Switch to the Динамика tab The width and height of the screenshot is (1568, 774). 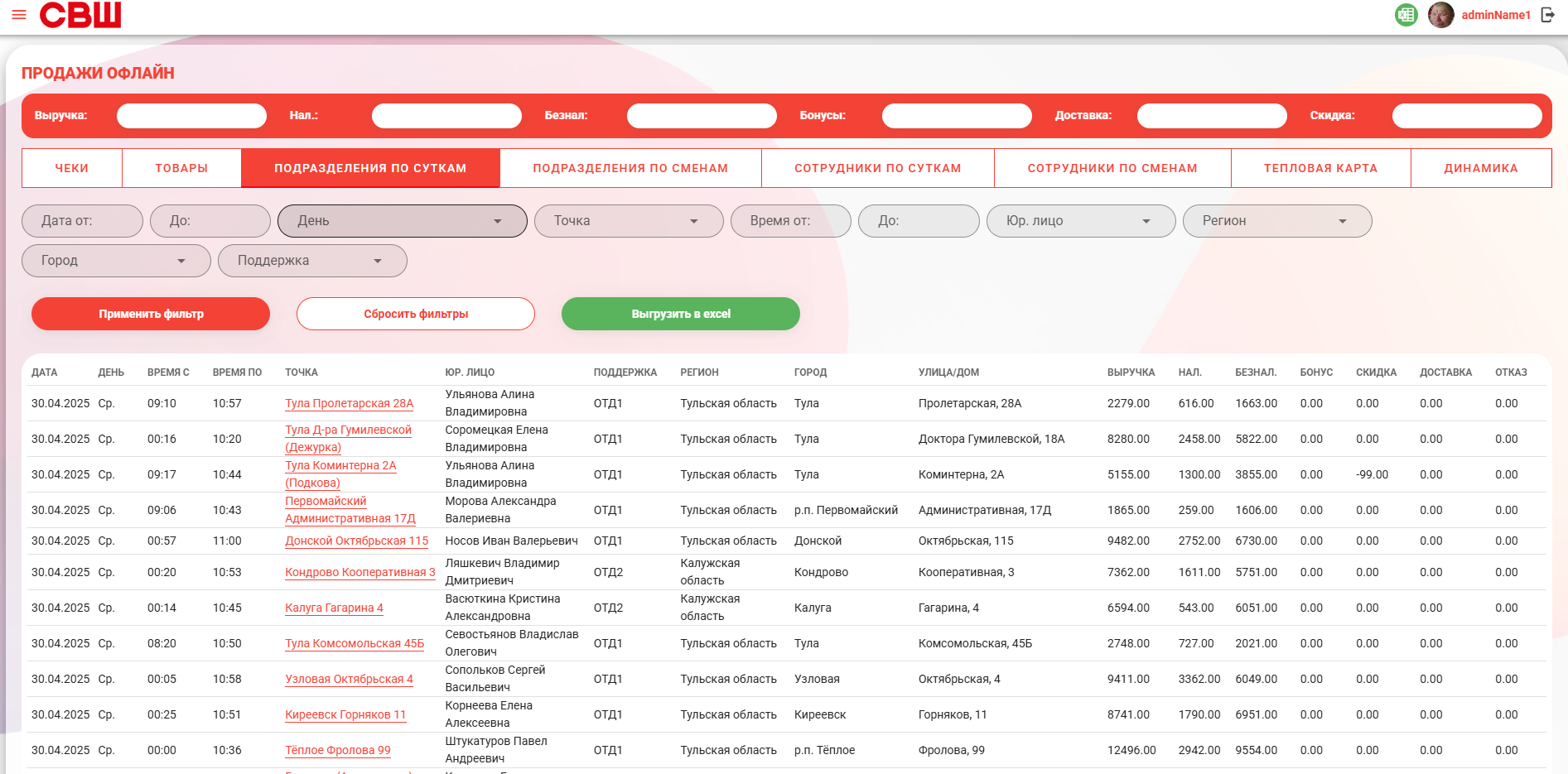coord(1481,168)
